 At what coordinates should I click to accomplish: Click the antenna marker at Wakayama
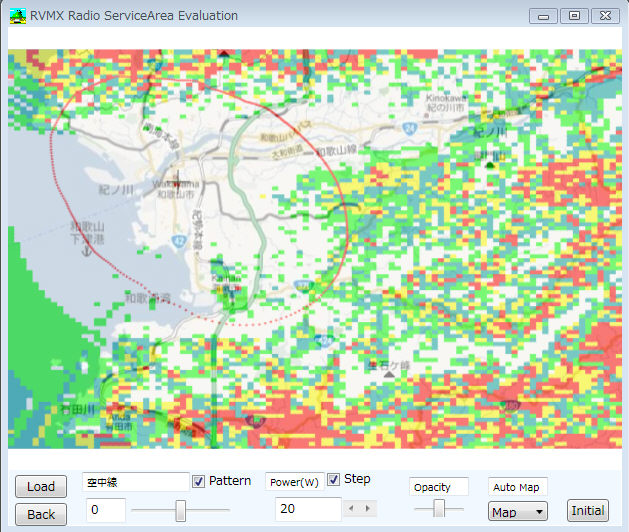[x=178, y=182]
